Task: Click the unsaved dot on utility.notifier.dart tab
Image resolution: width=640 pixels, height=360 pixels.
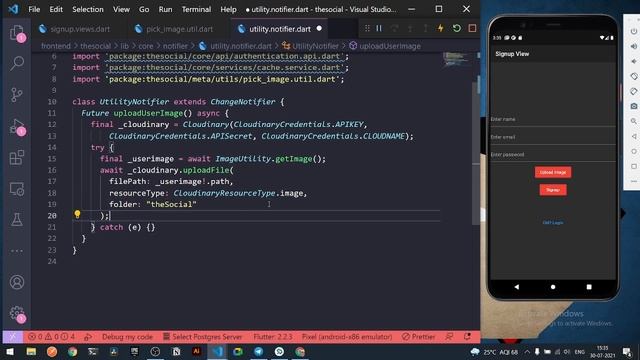Action: [319, 29]
